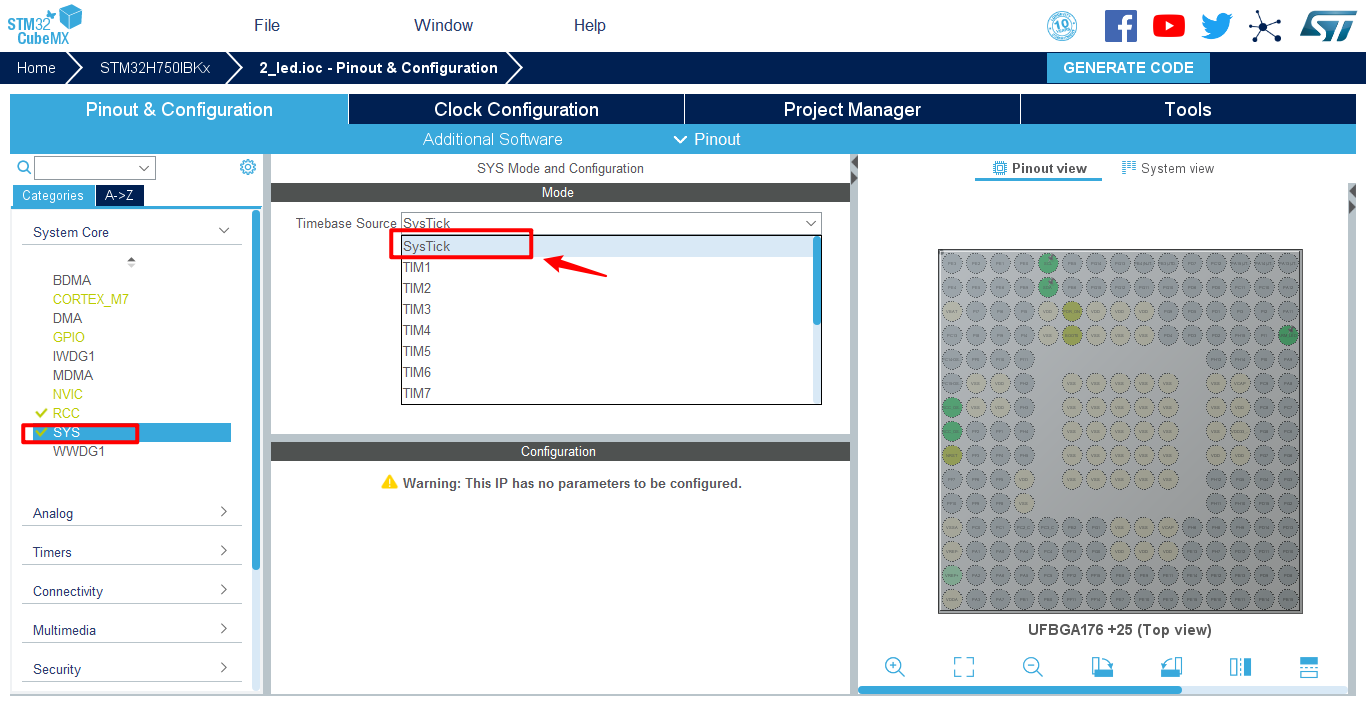The height and width of the screenshot is (706, 1366).
Task: Select the Categories view toggle
Action: pyautogui.click(x=53, y=196)
